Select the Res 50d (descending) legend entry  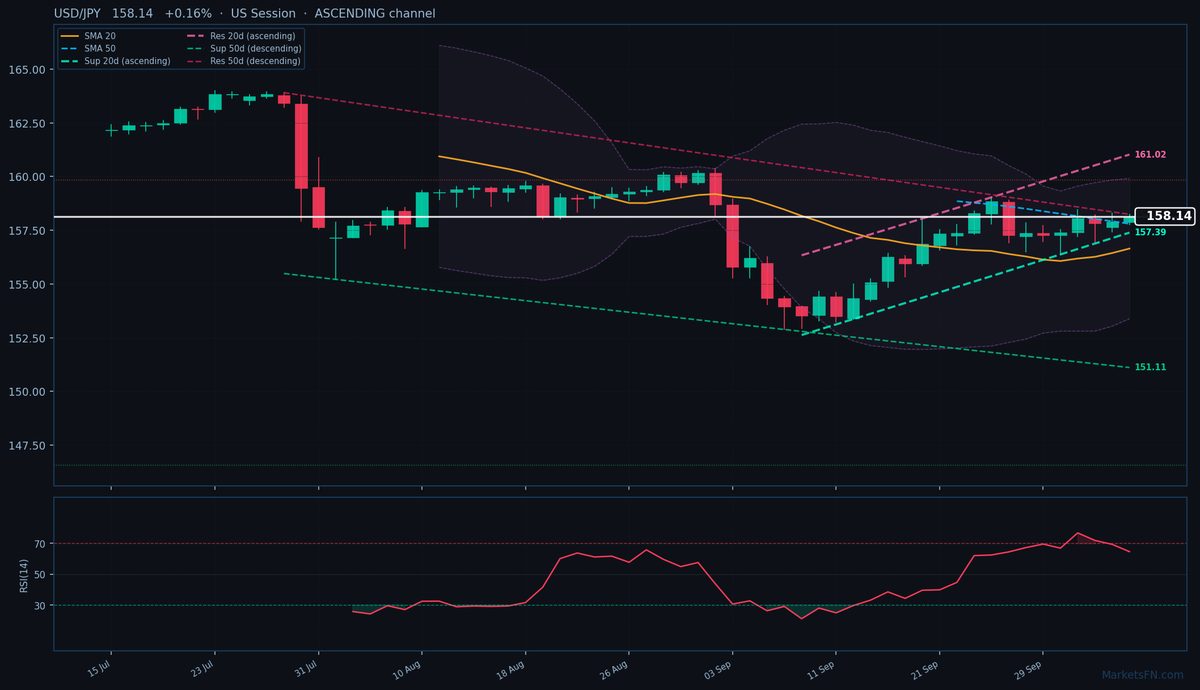pyautogui.click(x=243, y=61)
